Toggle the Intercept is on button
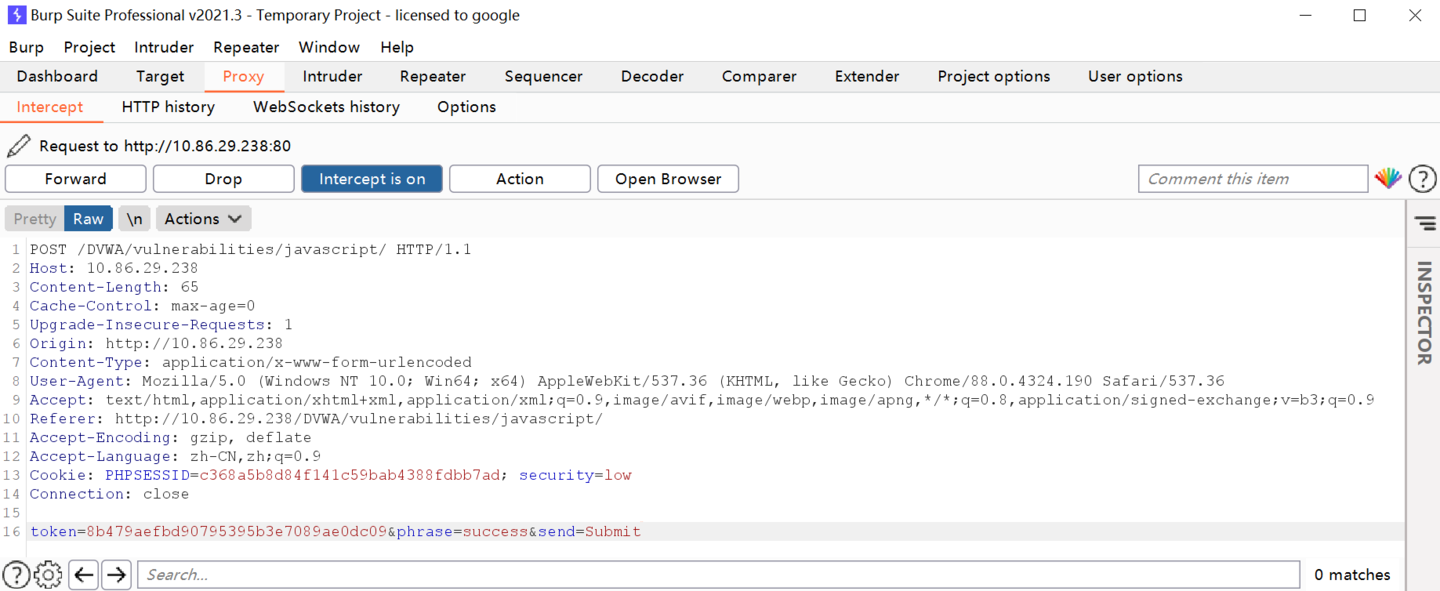 click(372, 179)
